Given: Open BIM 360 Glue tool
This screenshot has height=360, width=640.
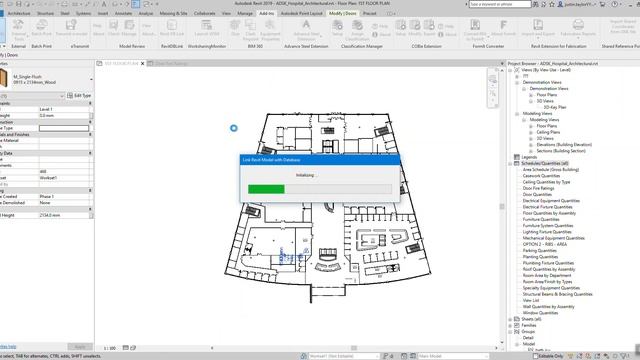Looking at the screenshot, I should 235,28.
